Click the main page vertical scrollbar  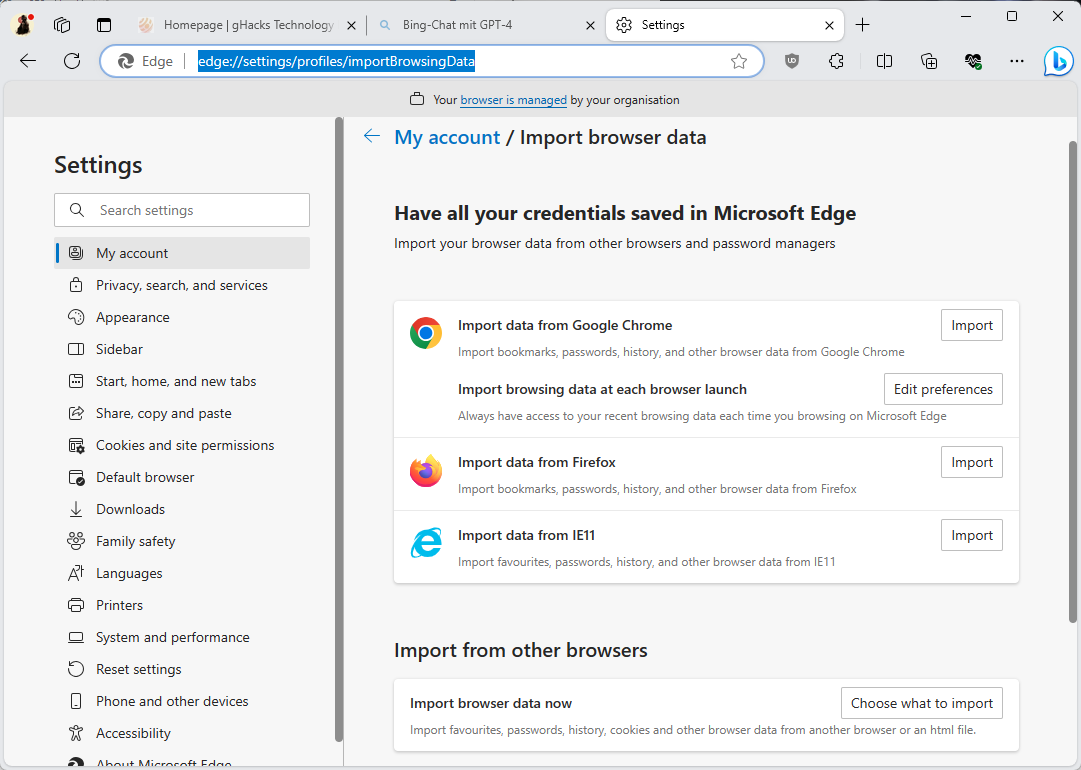tap(1073, 381)
